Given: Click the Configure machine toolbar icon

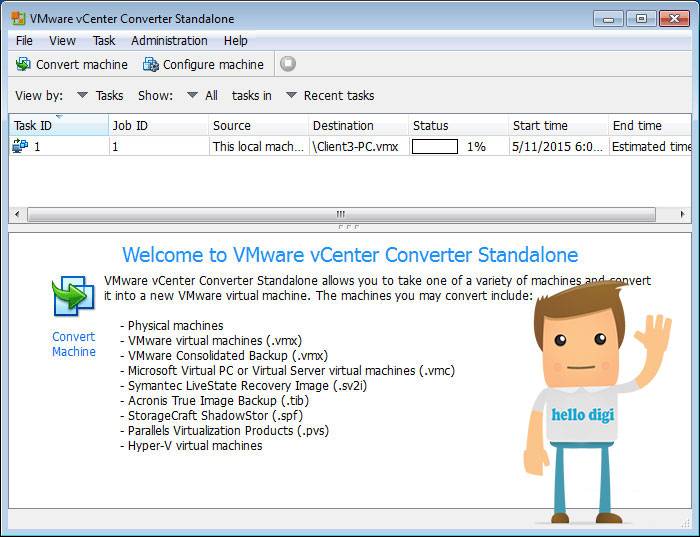Looking at the screenshot, I should click(x=150, y=64).
